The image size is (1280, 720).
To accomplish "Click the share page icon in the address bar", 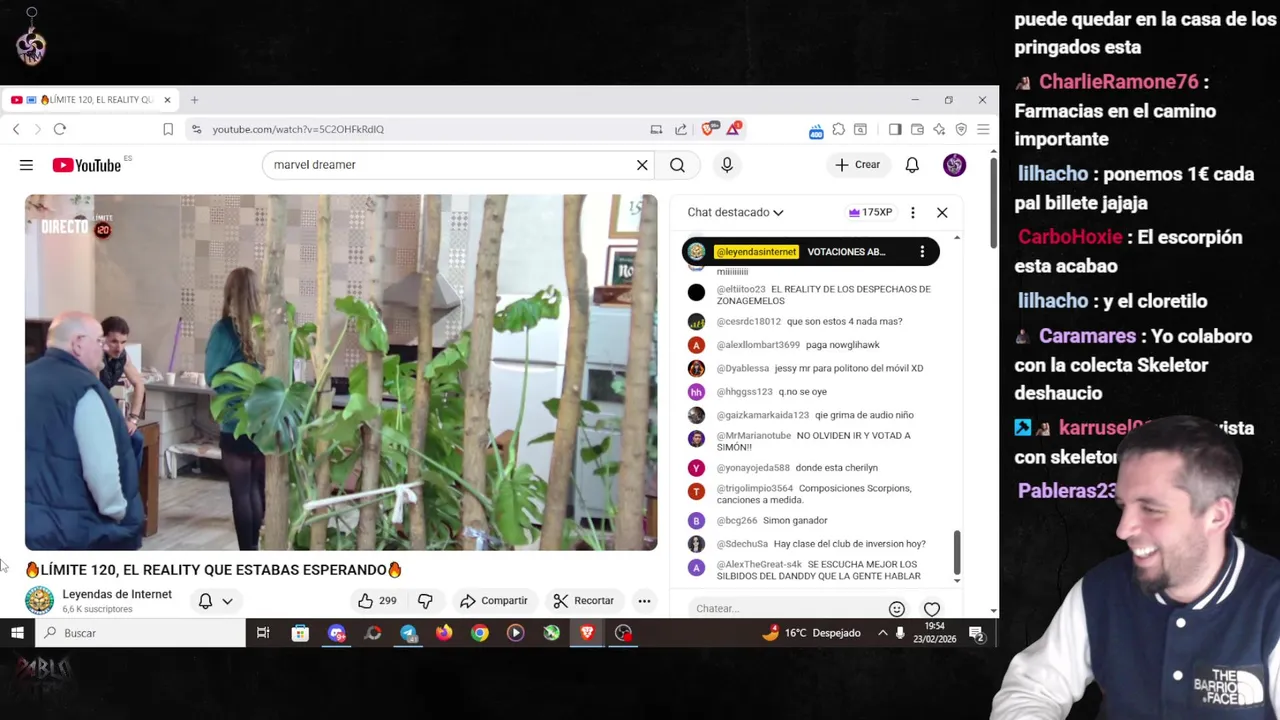I will (681, 129).
